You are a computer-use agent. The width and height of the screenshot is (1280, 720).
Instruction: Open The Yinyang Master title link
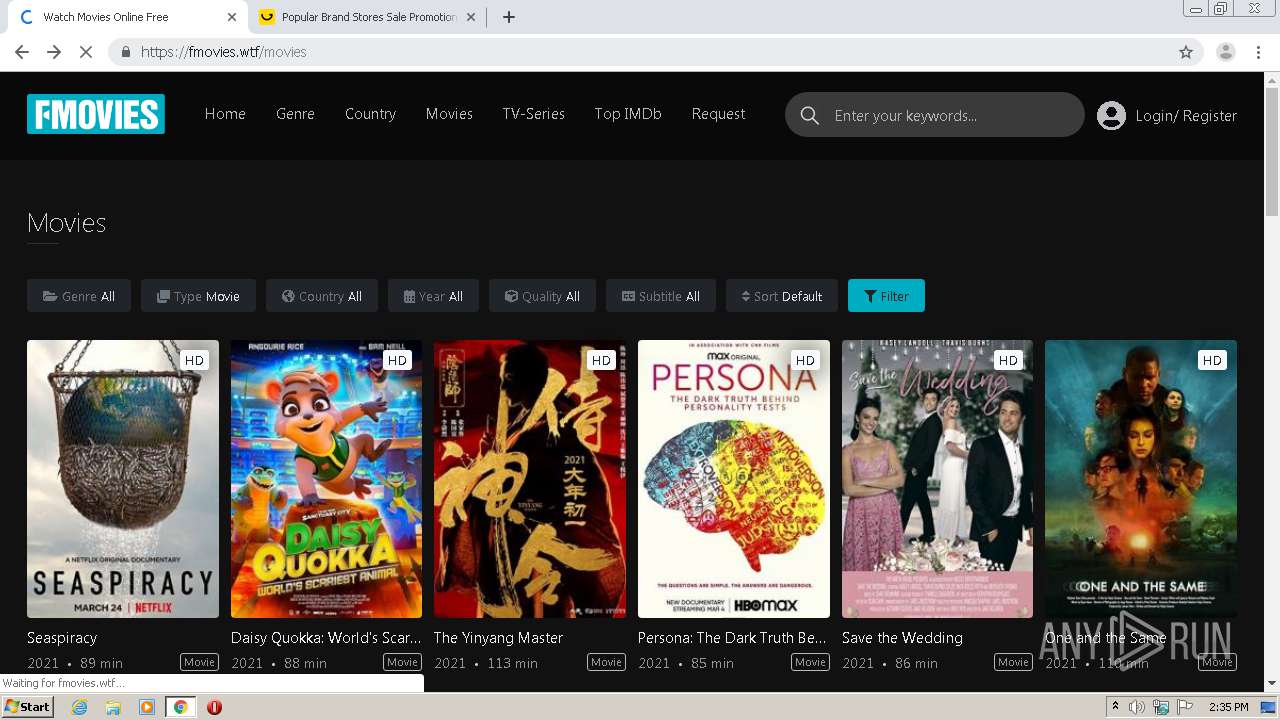[498, 638]
